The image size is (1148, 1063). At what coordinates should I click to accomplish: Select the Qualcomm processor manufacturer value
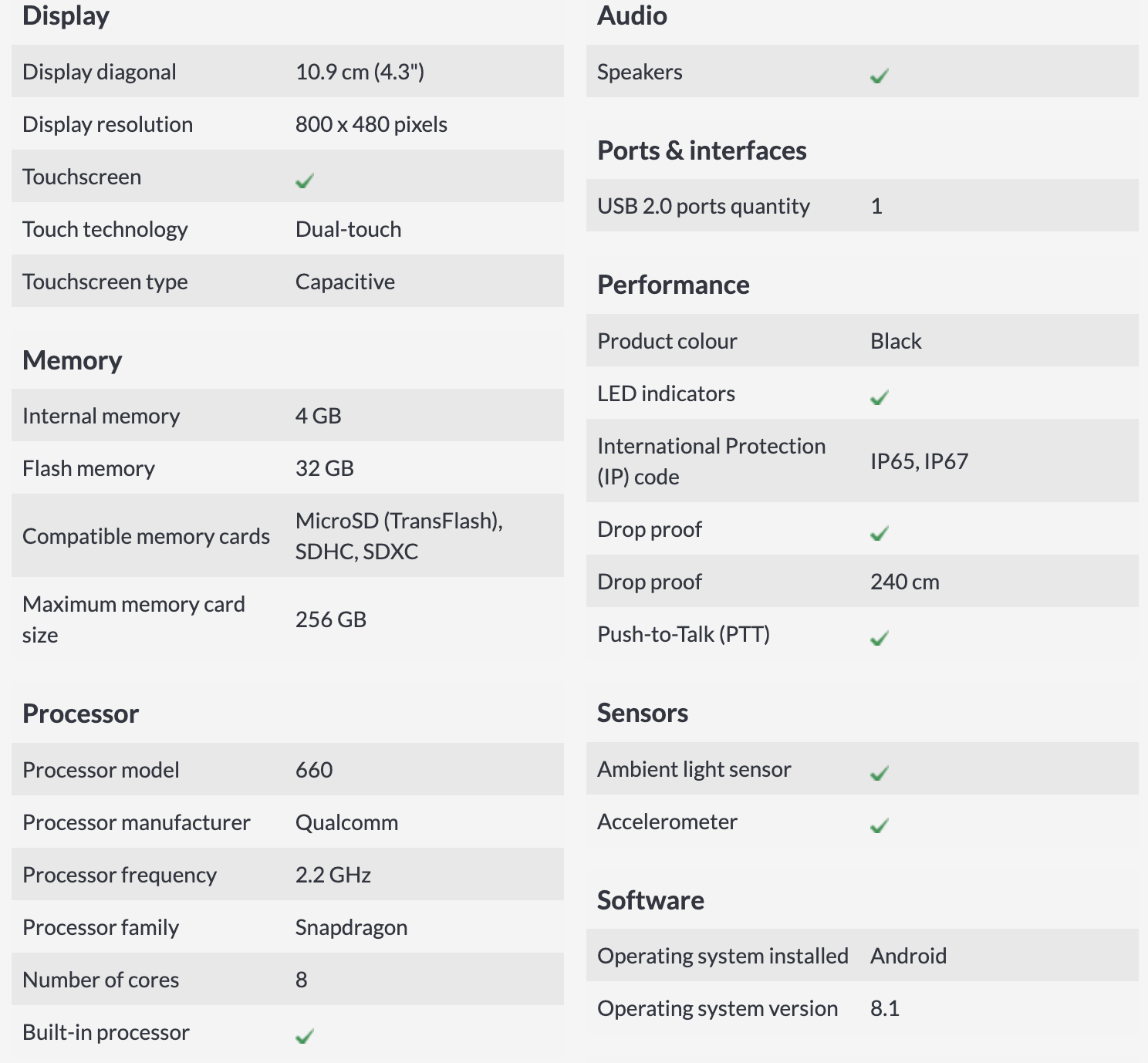pyautogui.click(x=347, y=822)
